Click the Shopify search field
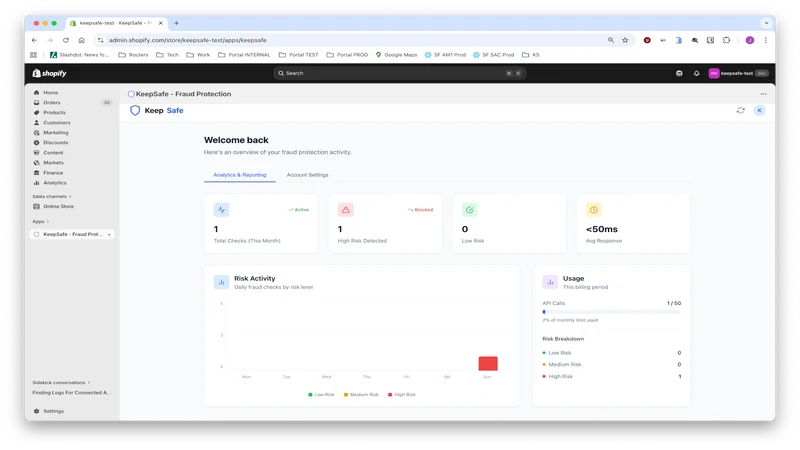 click(400, 73)
